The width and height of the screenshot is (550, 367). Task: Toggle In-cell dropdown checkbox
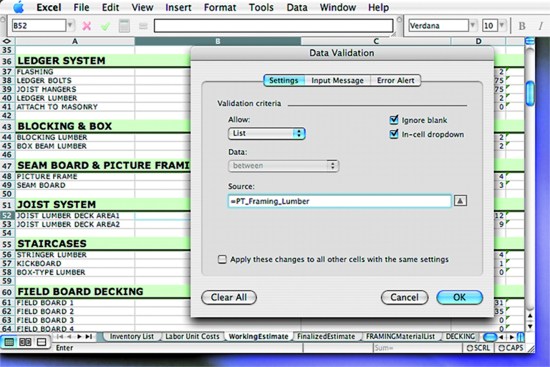coord(394,134)
